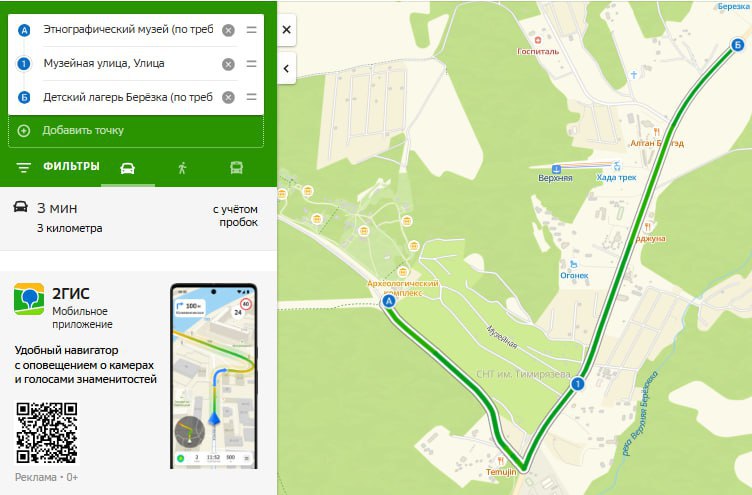Open the 2ГИС mobile app advertisement

138,379
